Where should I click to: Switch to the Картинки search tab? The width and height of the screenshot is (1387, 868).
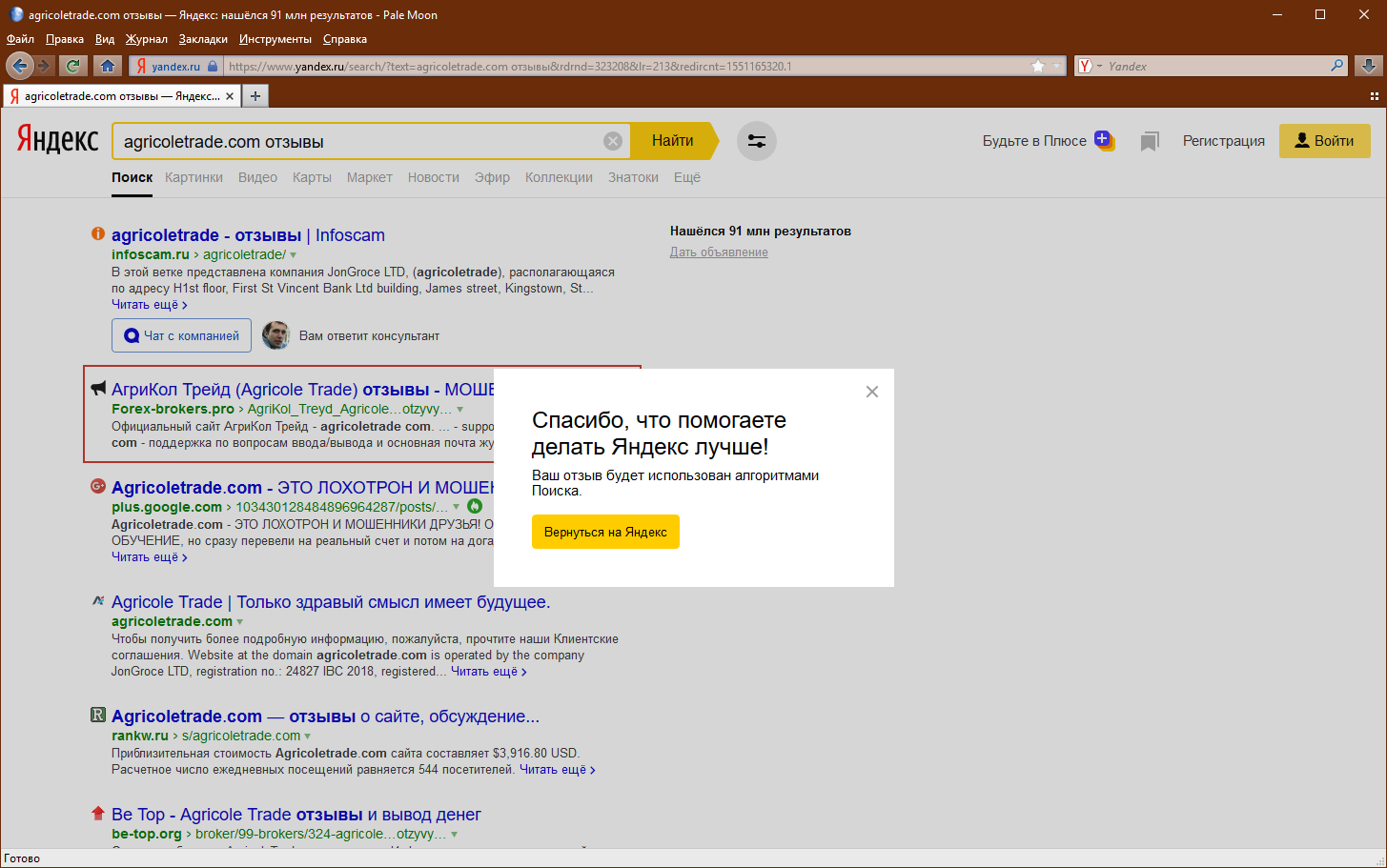coord(194,177)
